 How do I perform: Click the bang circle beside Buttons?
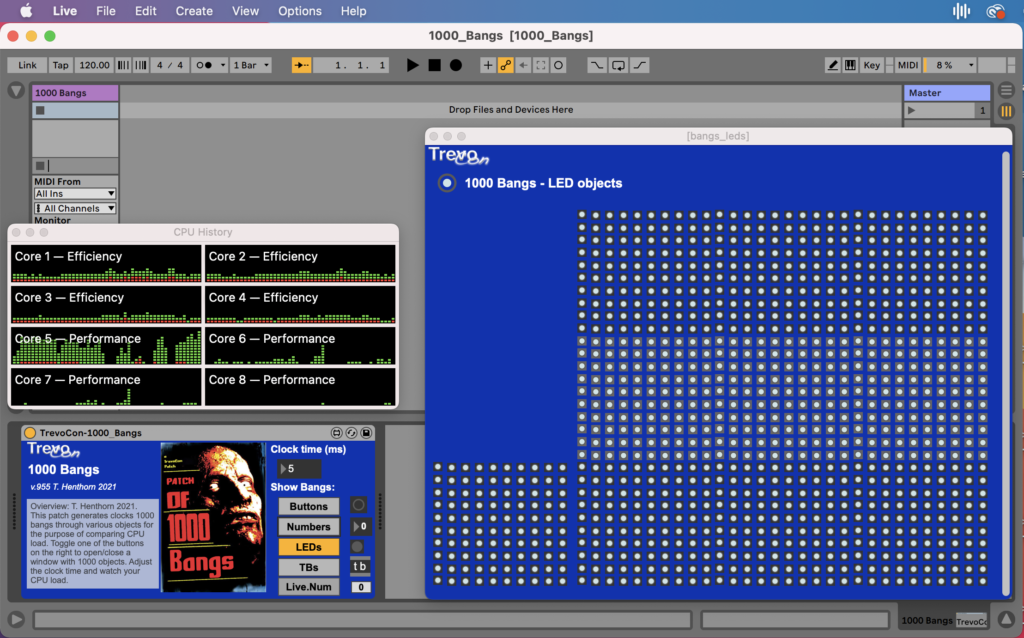359,505
